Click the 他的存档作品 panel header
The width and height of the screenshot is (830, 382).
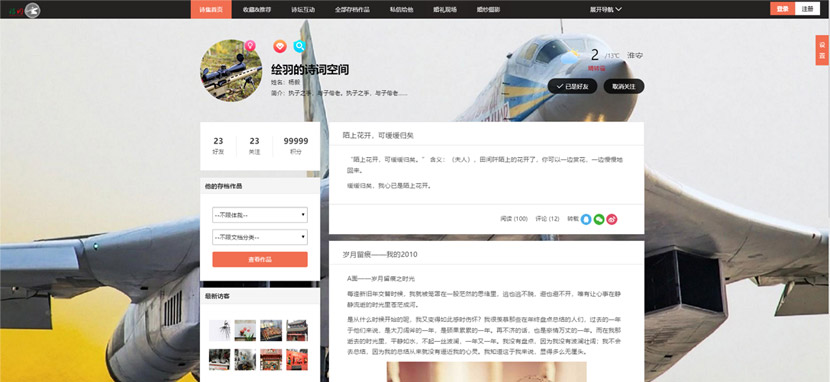(x=260, y=186)
